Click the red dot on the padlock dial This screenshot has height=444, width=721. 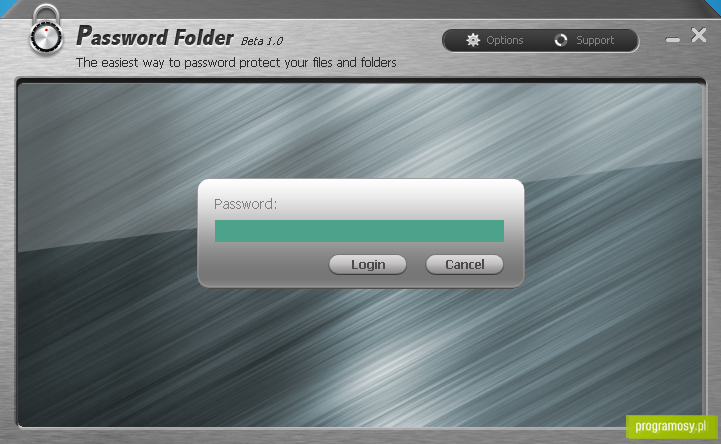[x=46, y=30]
